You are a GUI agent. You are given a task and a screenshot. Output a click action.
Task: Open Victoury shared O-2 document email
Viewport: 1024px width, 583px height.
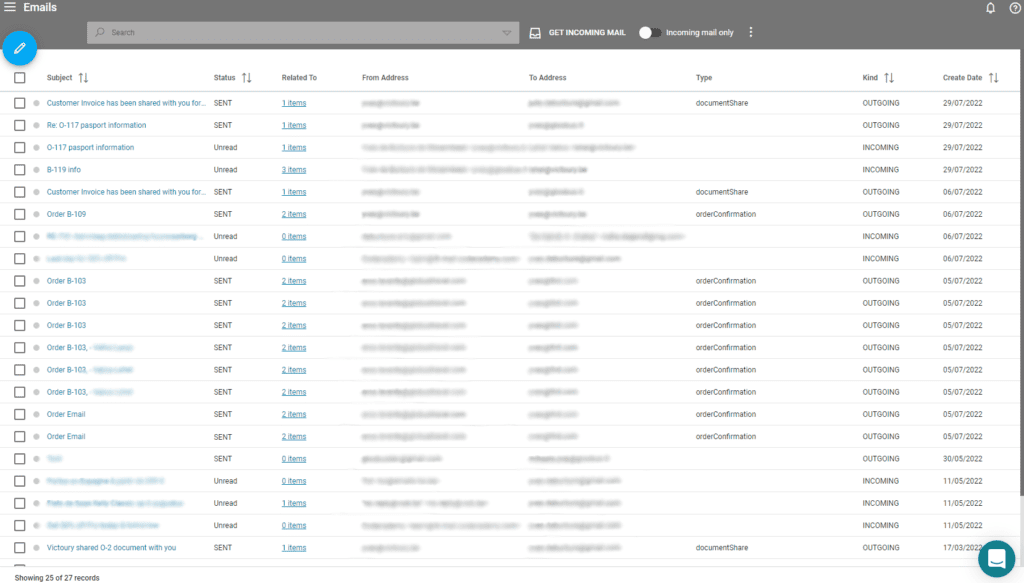click(111, 548)
